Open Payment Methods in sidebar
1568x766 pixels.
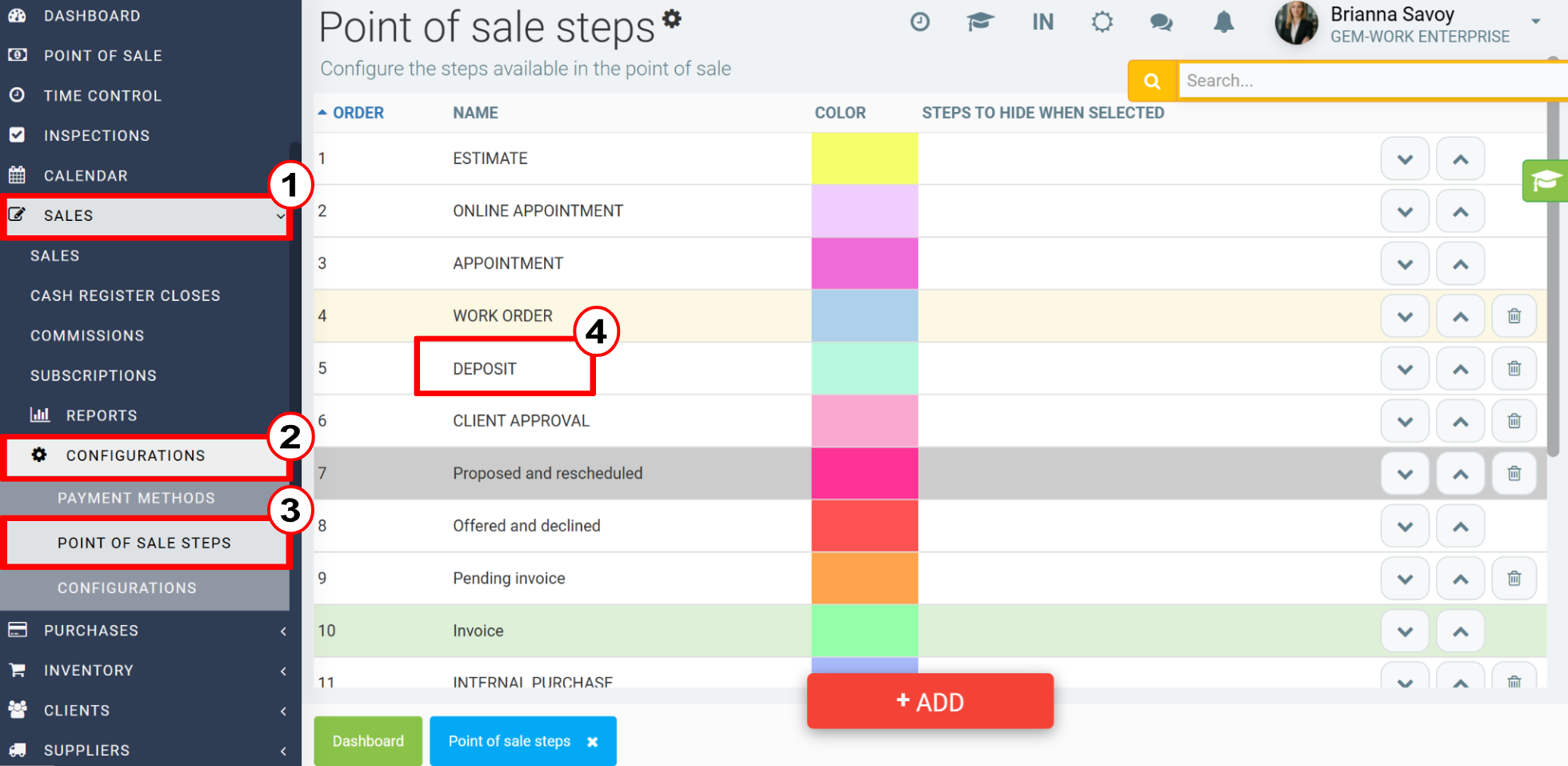coord(136,498)
